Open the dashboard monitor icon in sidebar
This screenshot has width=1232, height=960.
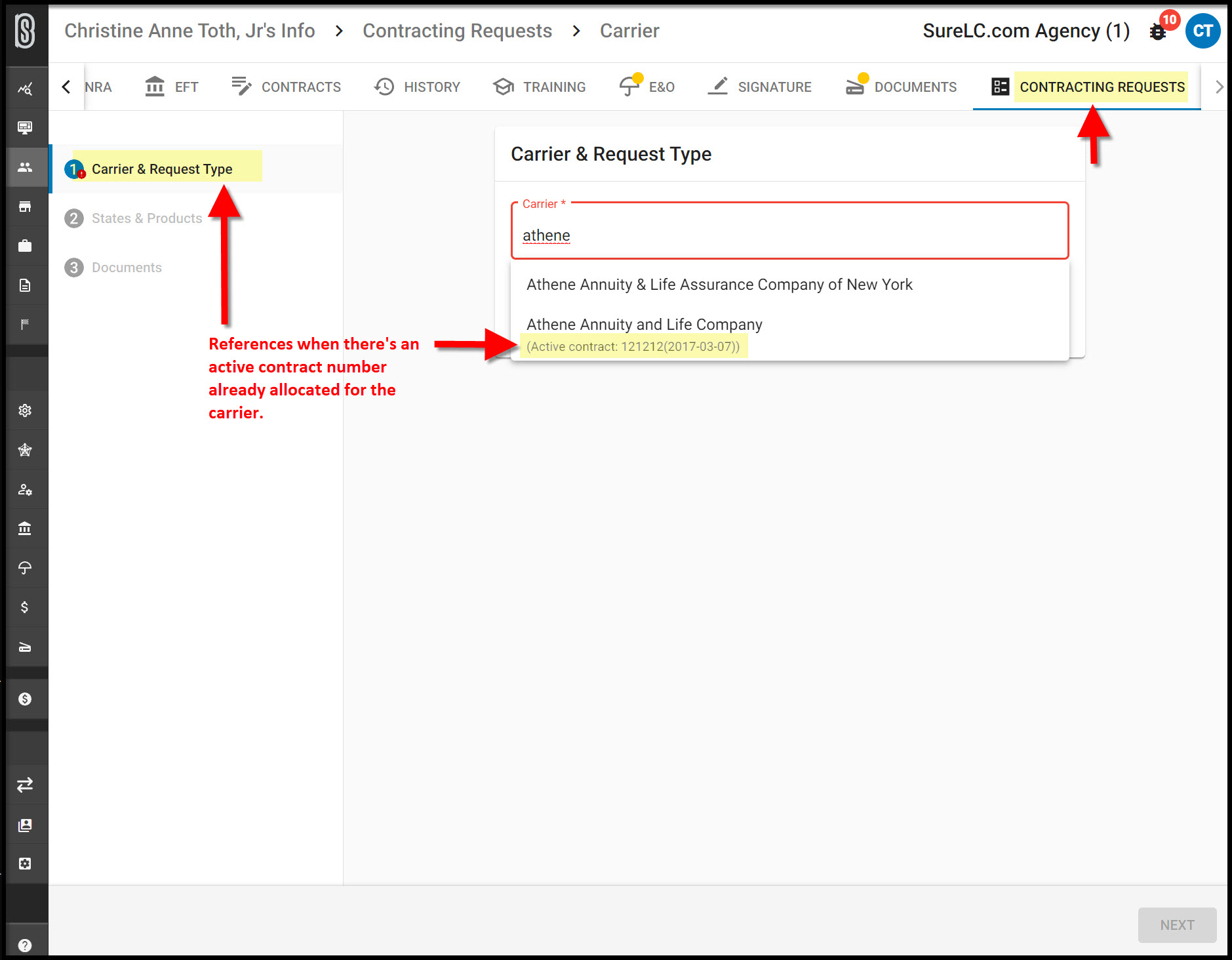(x=25, y=128)
